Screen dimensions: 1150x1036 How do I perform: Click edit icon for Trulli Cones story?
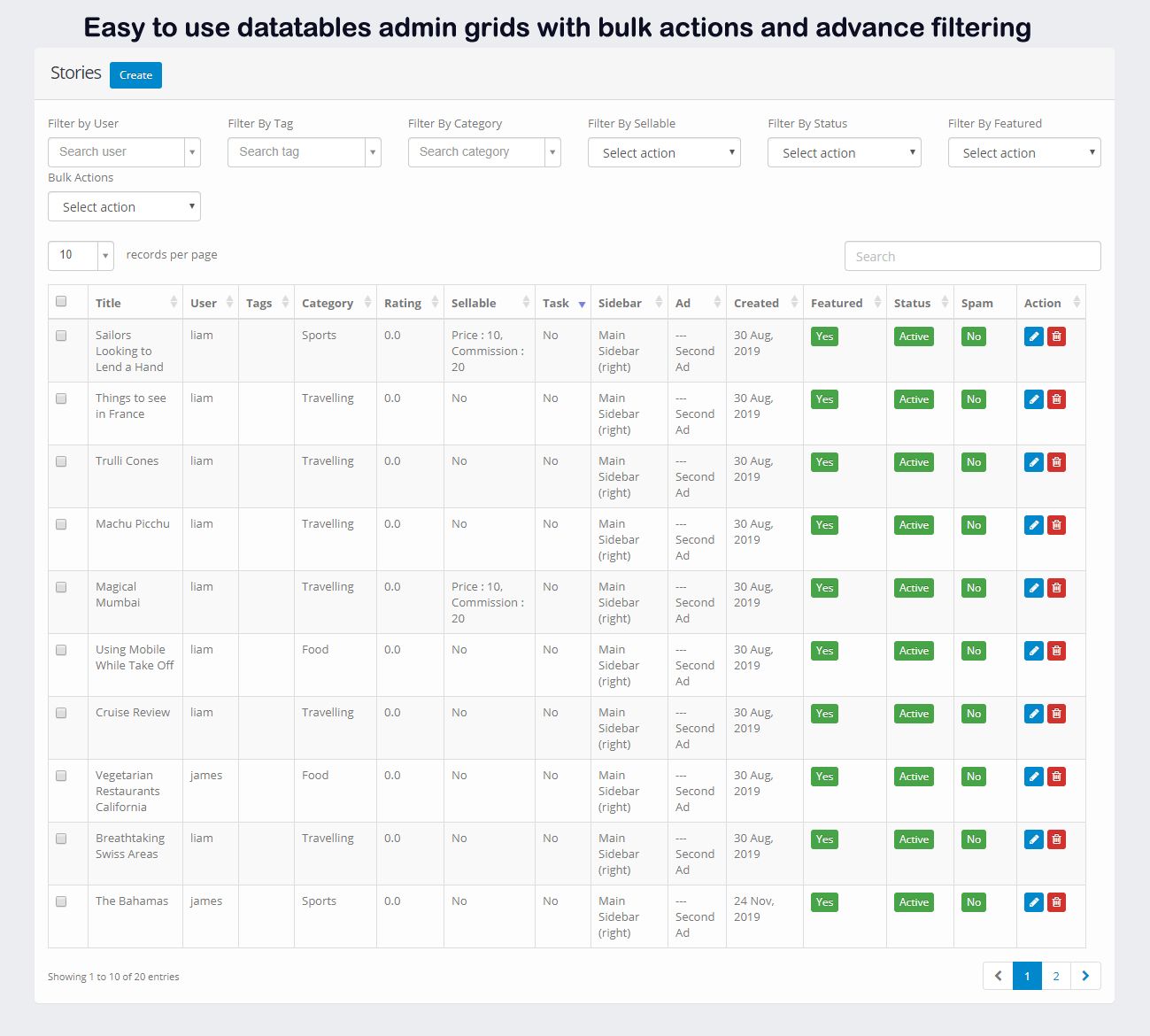tap(1033, 462)
